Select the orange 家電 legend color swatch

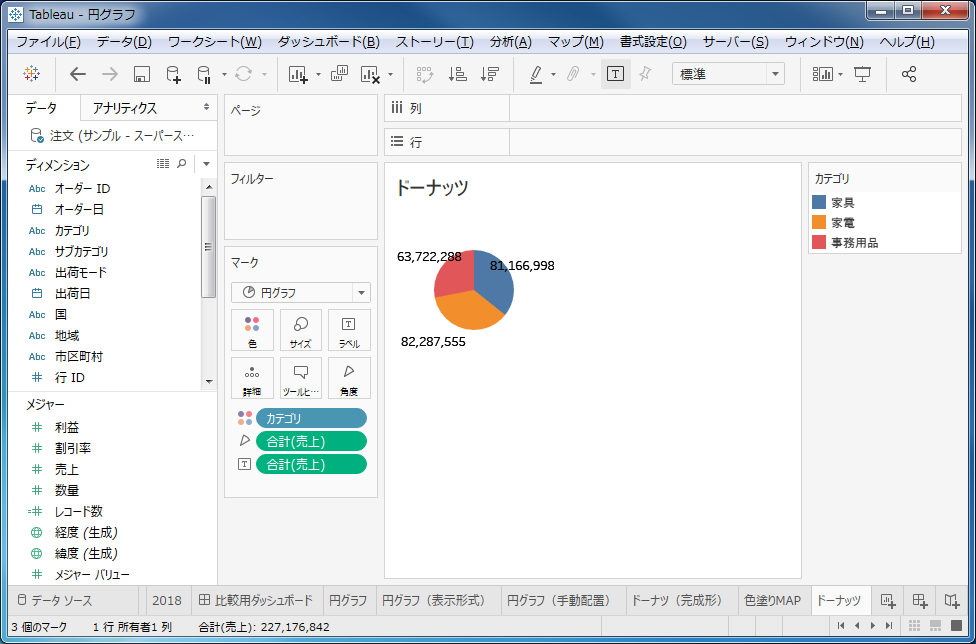pyautogui.click(x=819, y=222)
